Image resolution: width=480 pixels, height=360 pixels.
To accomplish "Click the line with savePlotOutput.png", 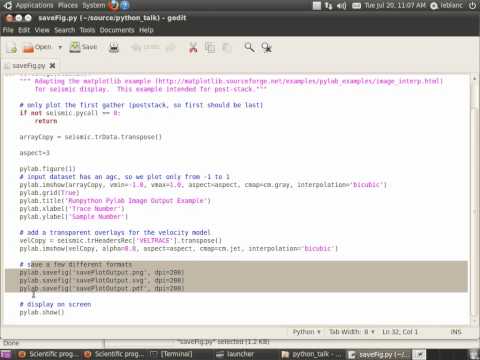I will point(102,272).
